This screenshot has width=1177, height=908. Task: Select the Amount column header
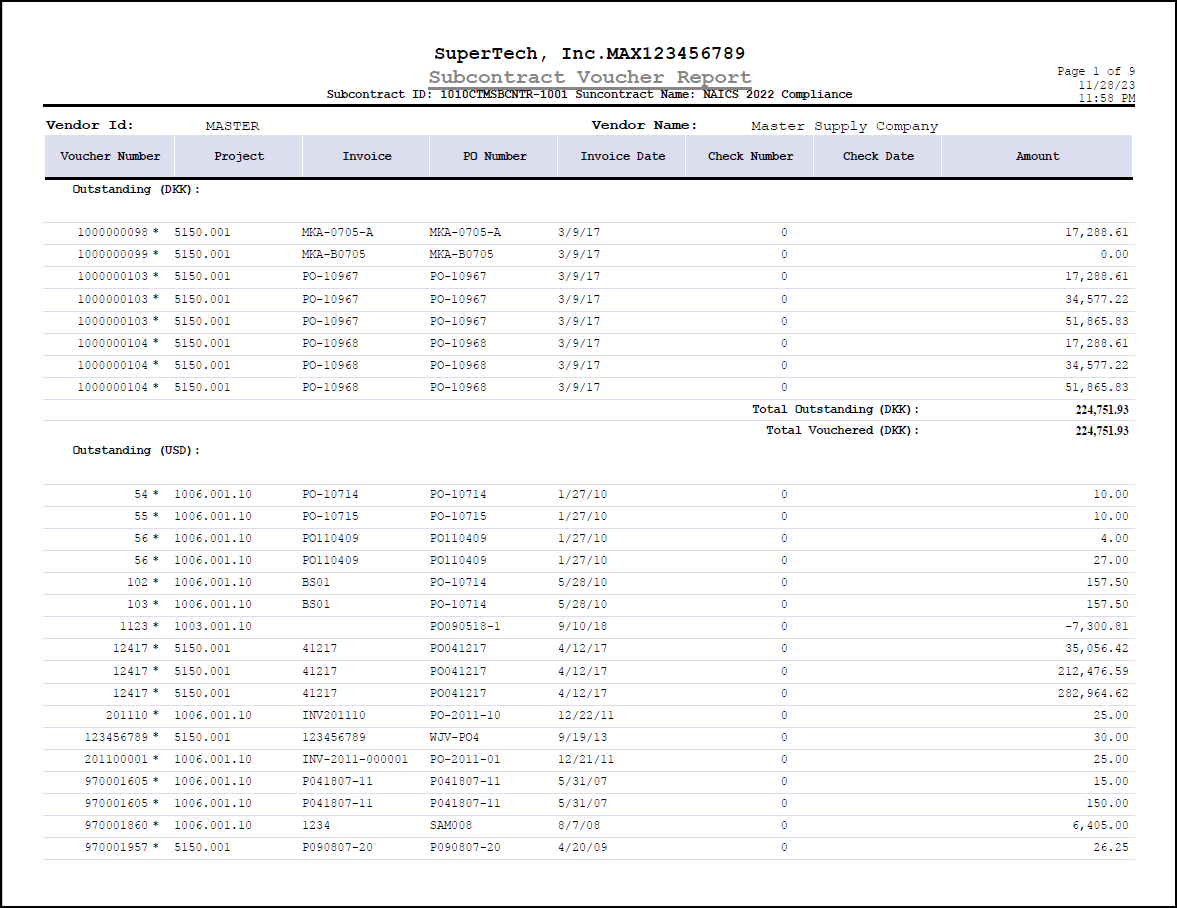point(1037,156)
